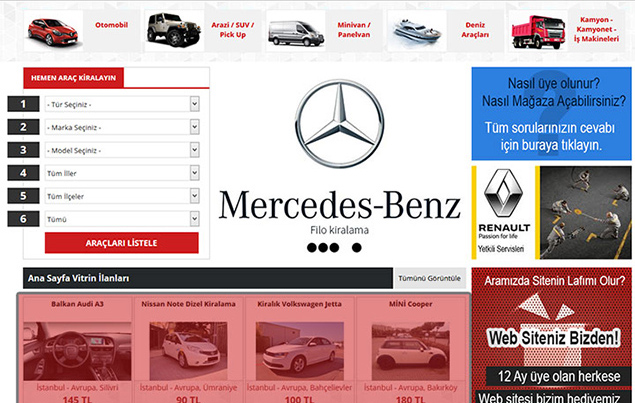Open the Model Seçiniz dropdown
This screenshot has width=635, height=403.
point(122,150)
